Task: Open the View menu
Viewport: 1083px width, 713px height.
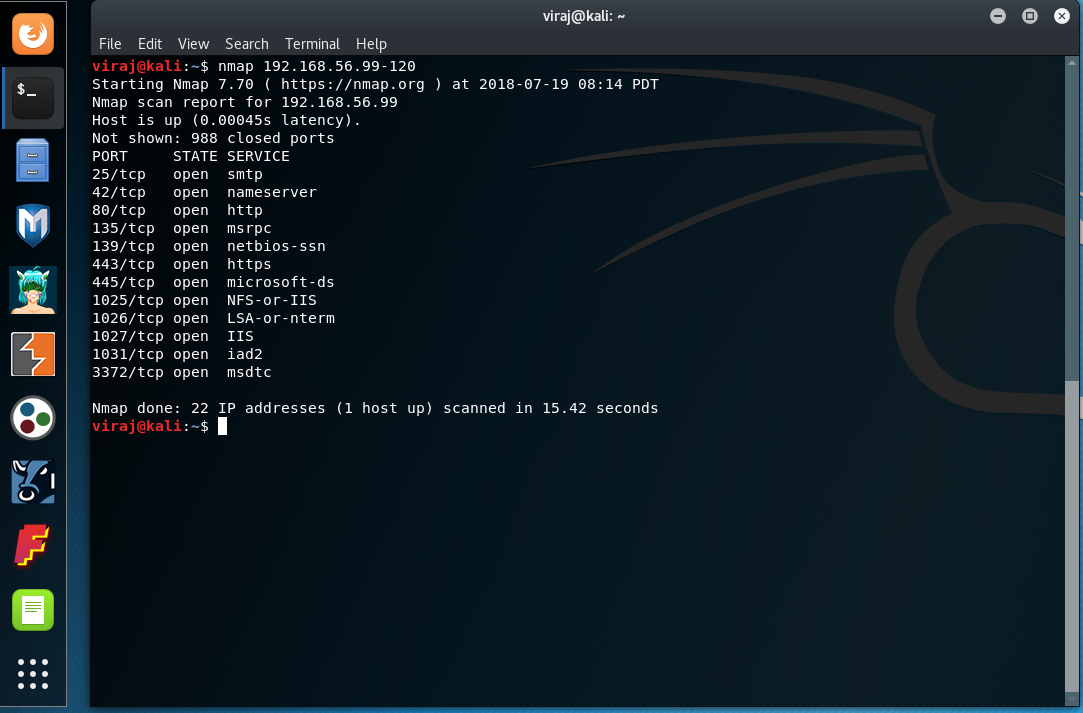Action: click(193, 44)
